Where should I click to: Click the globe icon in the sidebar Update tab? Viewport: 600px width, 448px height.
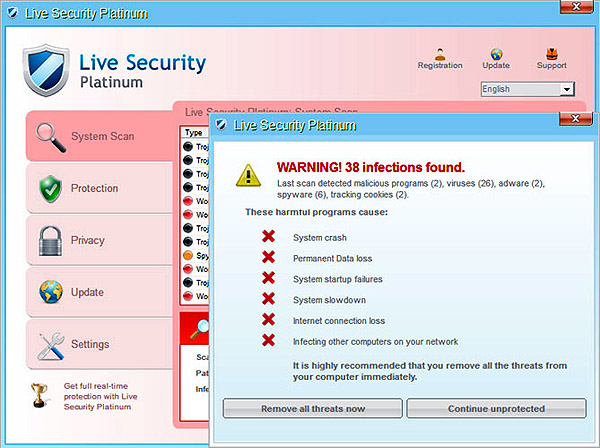tap(51, 292)
